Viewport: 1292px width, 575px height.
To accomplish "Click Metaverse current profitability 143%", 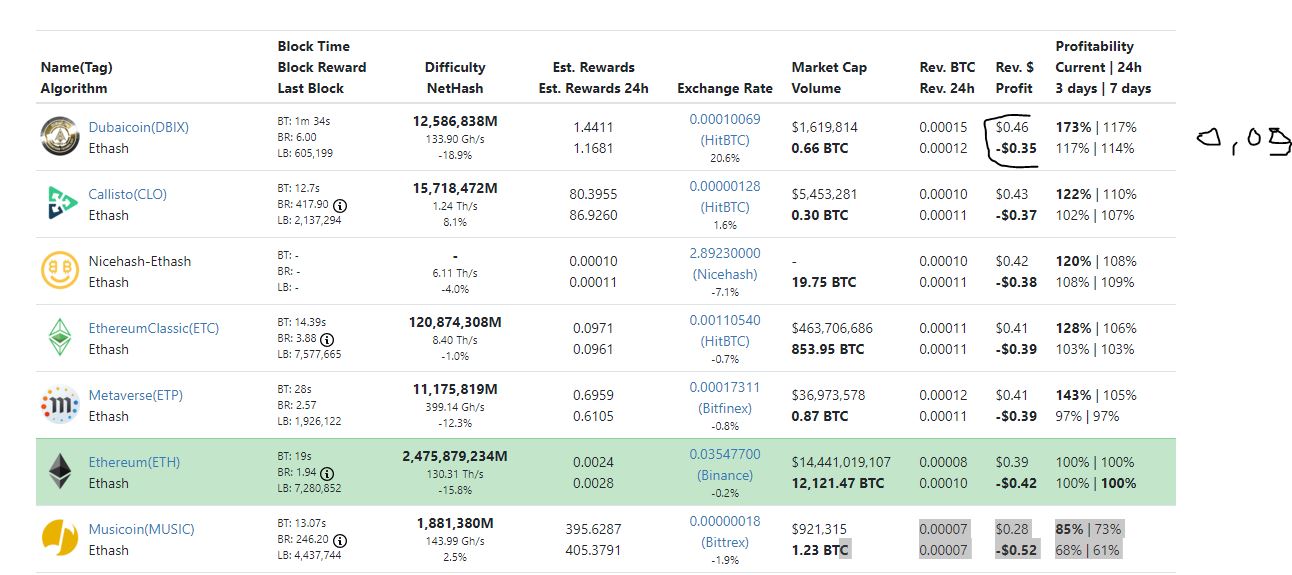I will click(x=1073, y=395).
